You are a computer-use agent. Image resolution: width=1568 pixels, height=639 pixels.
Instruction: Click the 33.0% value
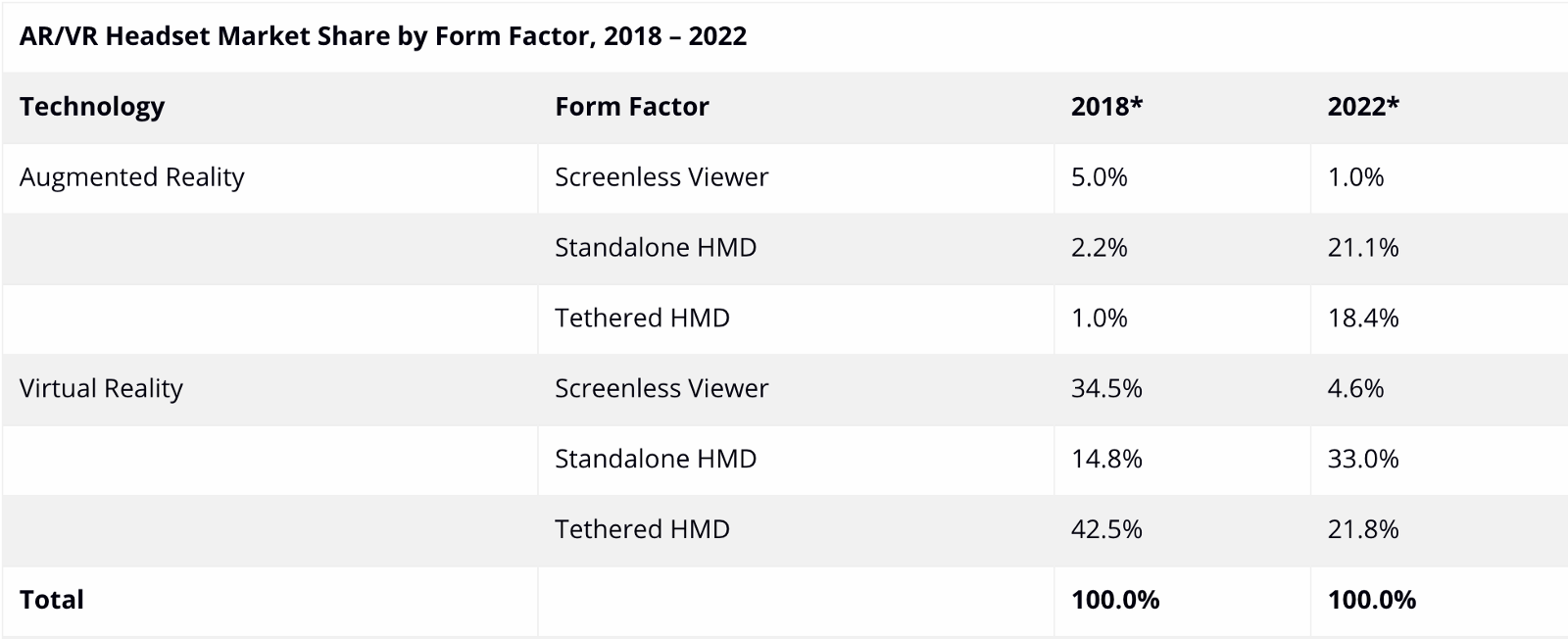pyautogui.click(x=1362, y=460)
